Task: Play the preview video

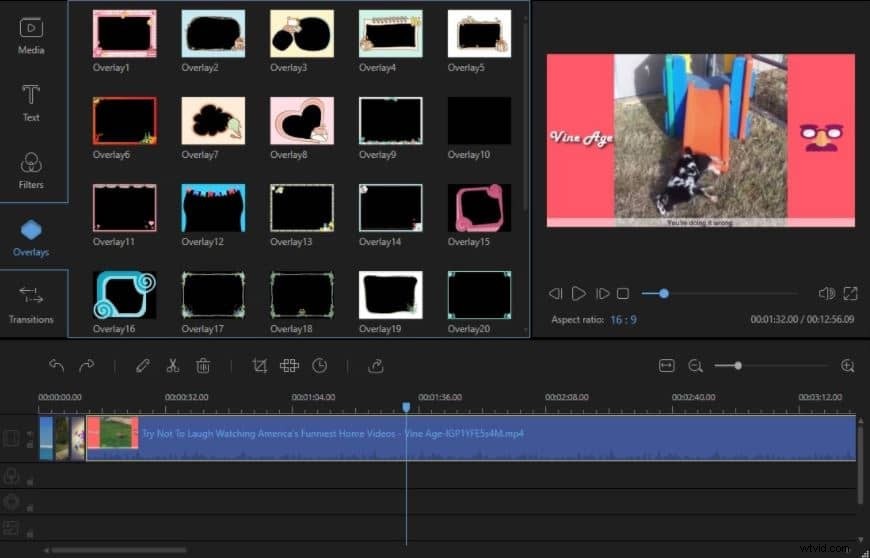Action: click(579, 293)
